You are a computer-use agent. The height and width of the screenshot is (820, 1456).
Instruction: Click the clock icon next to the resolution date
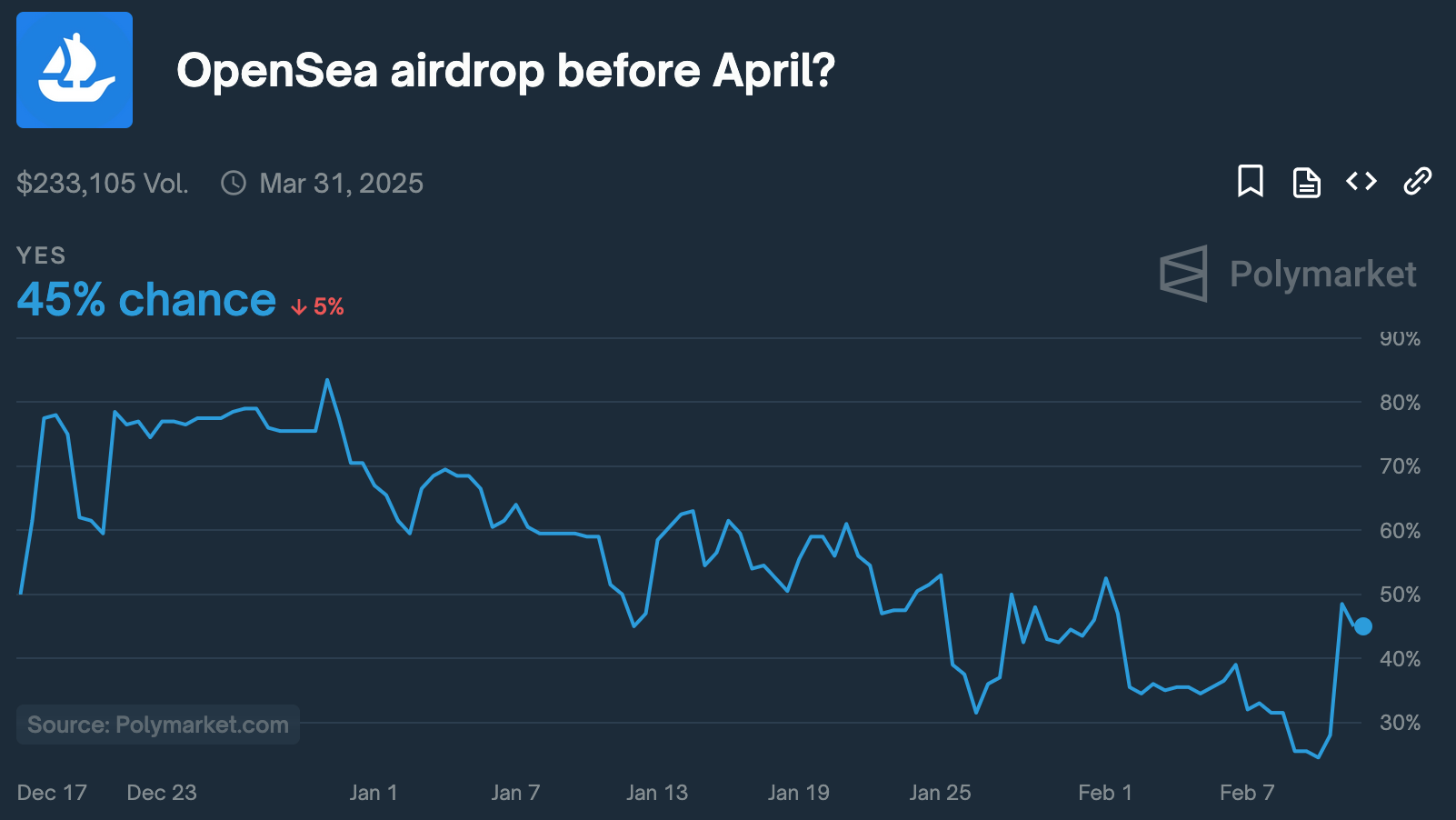pos(233,183)
